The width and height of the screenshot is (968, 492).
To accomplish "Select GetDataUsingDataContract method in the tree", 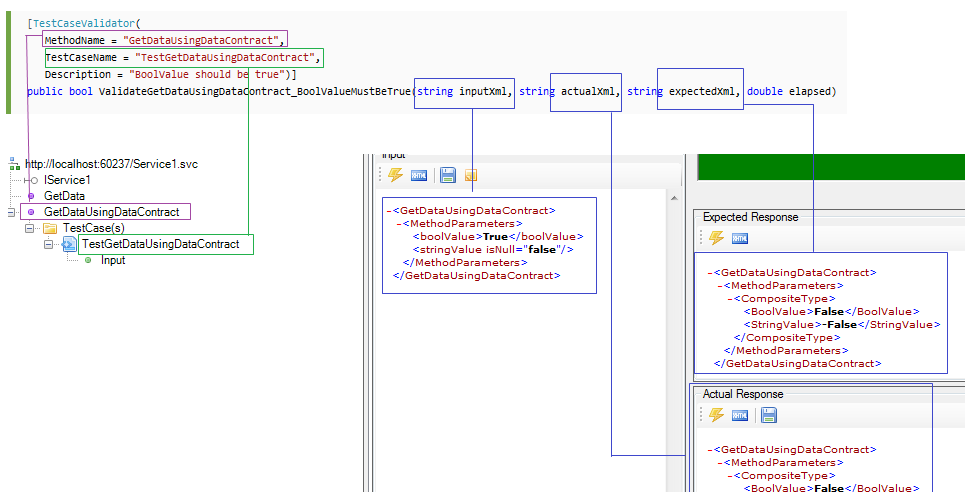I will pos(111,212).
